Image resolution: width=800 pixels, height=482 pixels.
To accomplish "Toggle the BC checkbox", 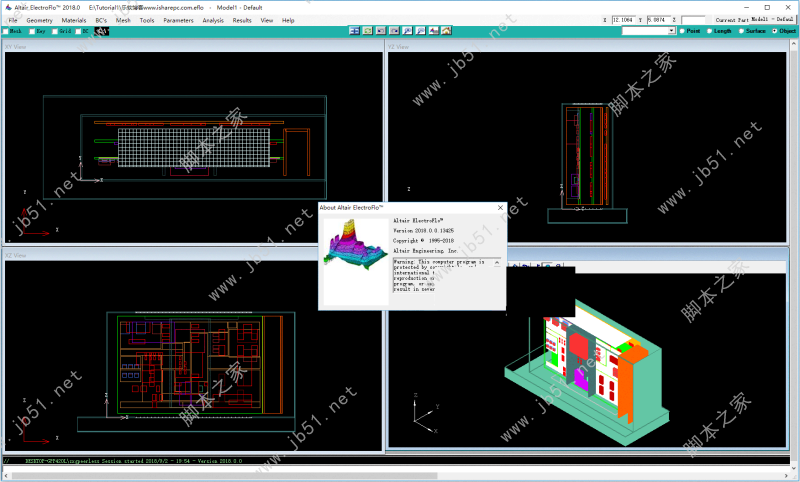I will click(78, 32).
